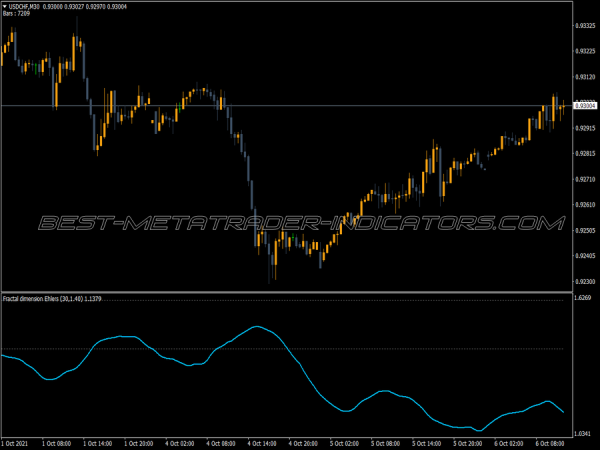The width and height of the screenshot is (600, 450).
Task: Click the 0.93120 price axis label
Action: (585, 77)
